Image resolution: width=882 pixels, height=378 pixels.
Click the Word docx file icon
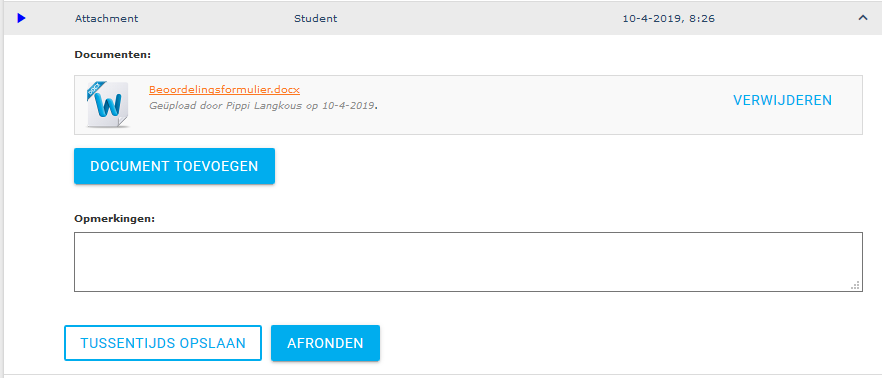click(x=108, y=105)
